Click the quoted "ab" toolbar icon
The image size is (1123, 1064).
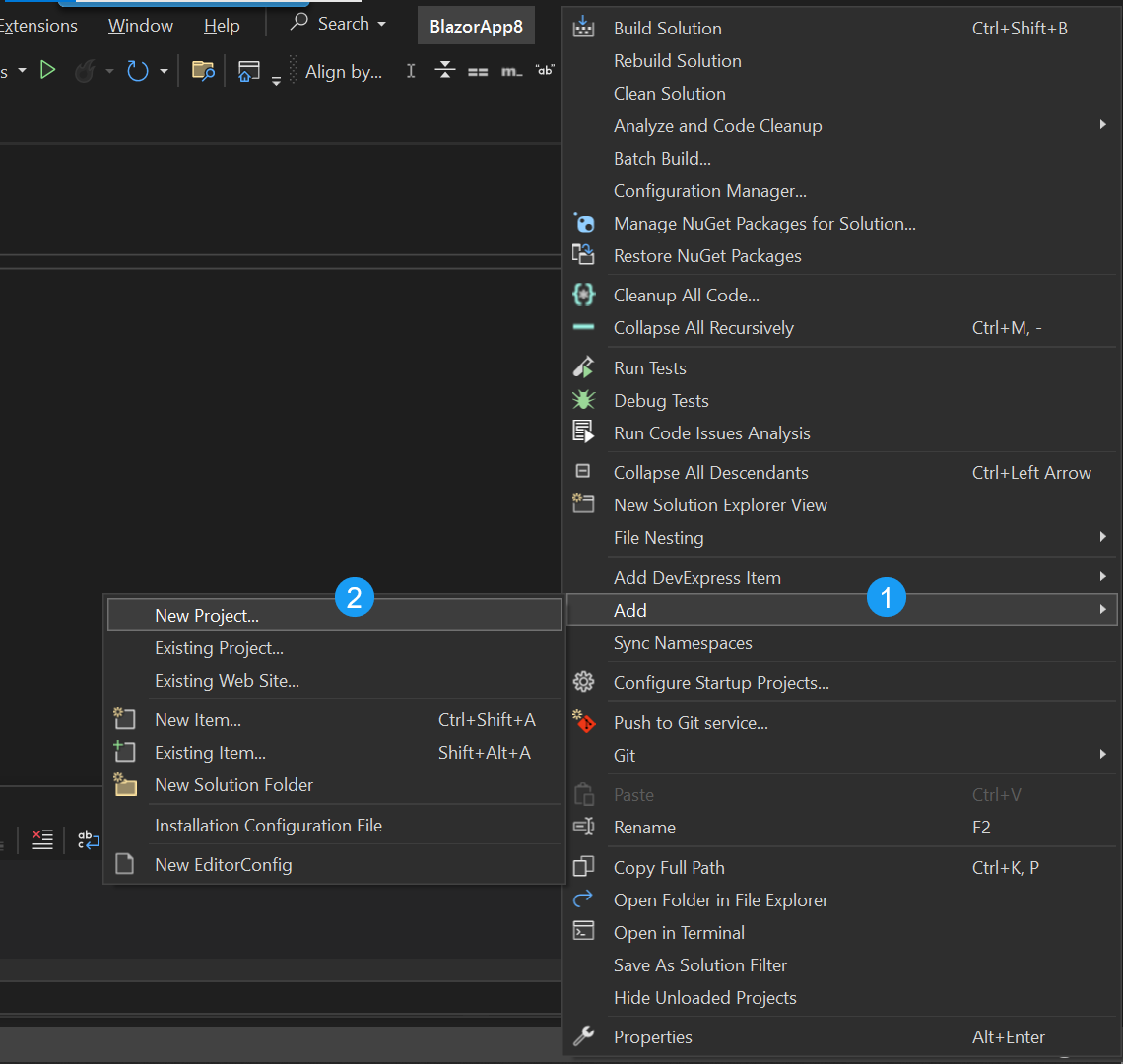[545, 70]
